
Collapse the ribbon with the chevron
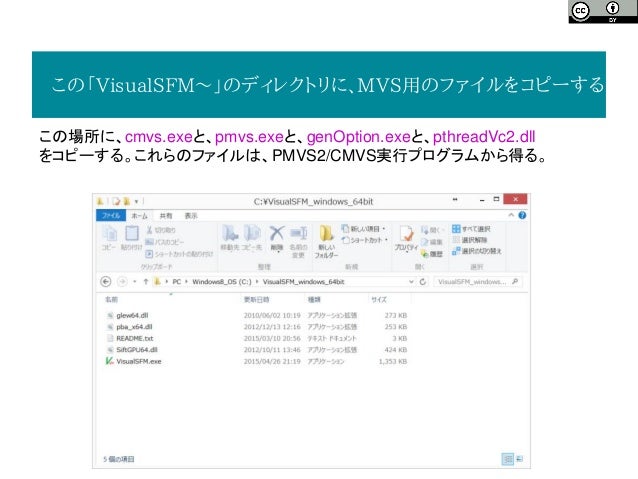click(511, 215)
